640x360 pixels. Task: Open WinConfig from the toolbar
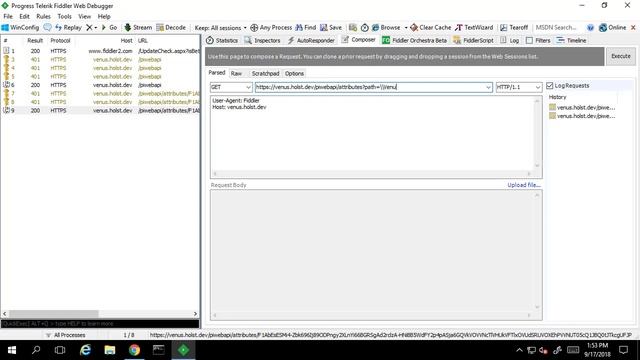pos(20,27)
